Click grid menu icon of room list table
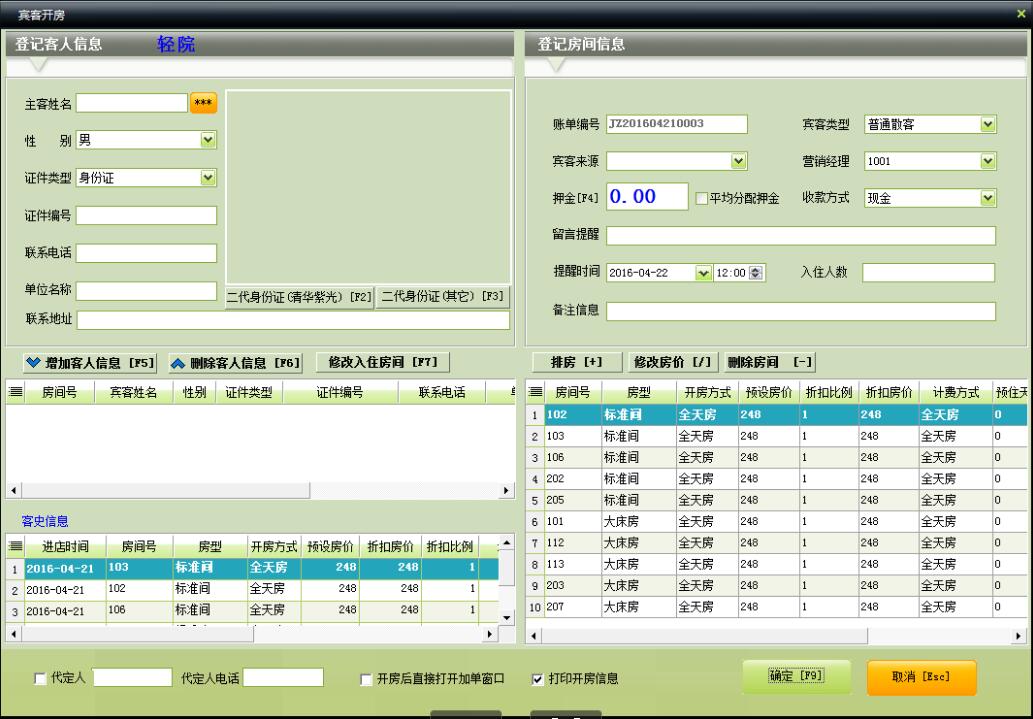This screenshot has height=719, width=1033. click(x=536, y=392)
